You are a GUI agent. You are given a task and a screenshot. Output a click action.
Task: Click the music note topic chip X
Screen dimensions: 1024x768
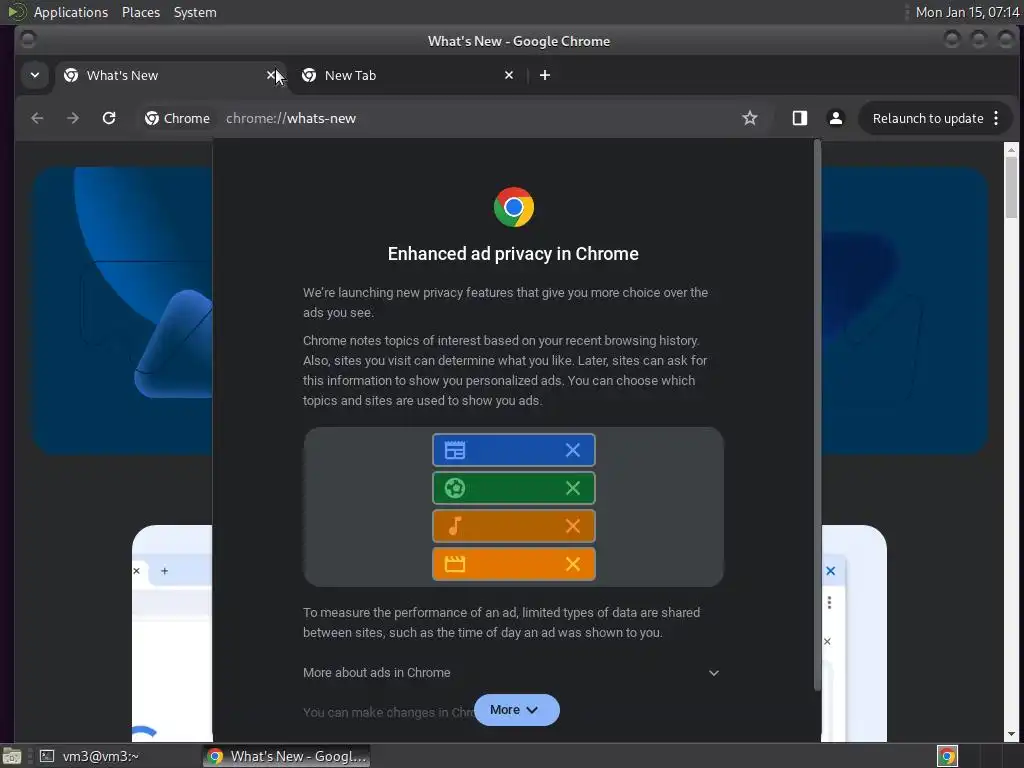pyautogui.click(x=573, y=526)
